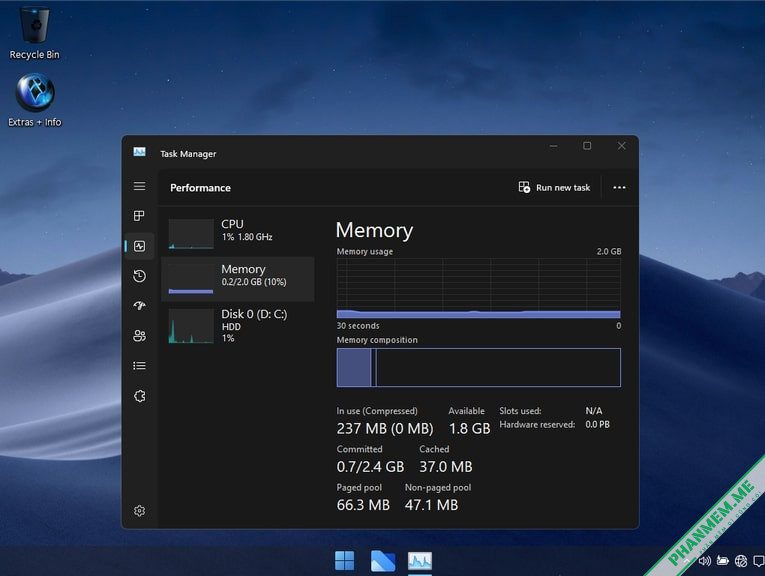
Task: Go to Processes page in sidebar
Action: pyautogui.click(x=140, y=216)
